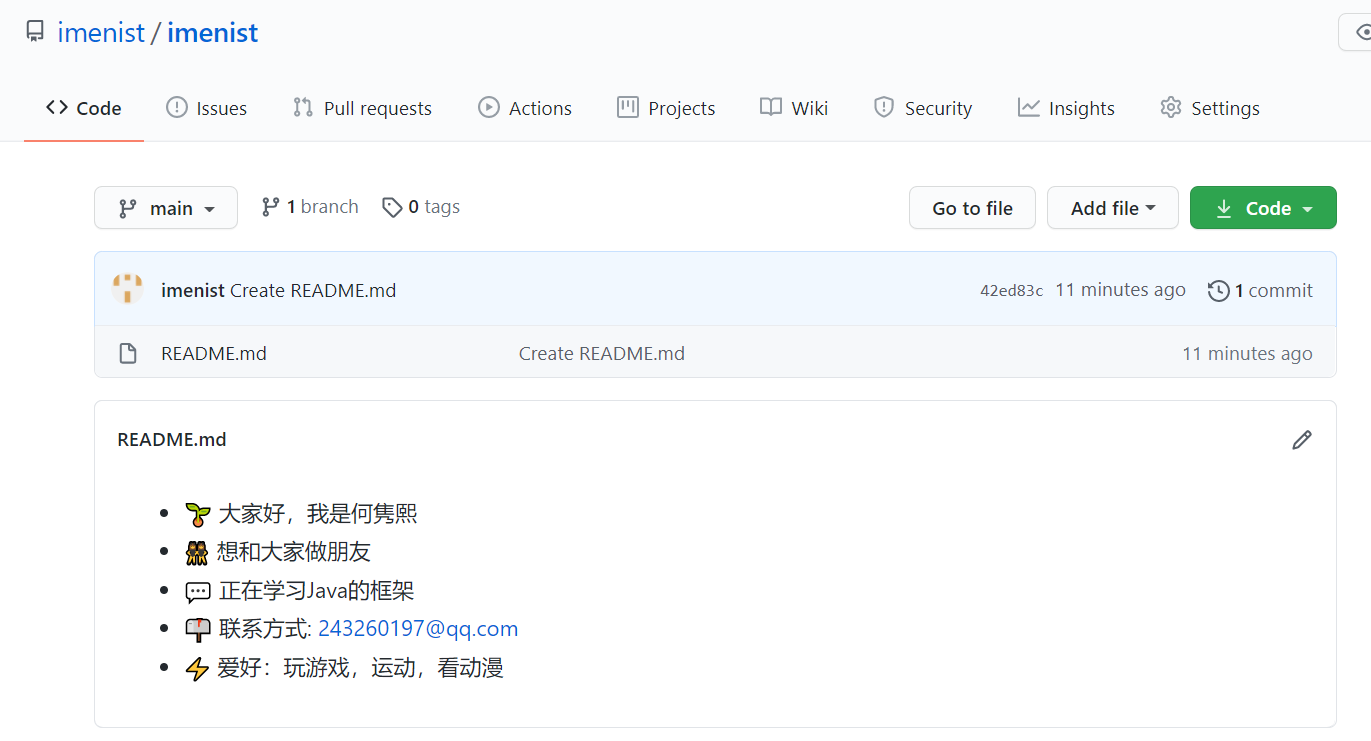Viewport: 1371px width, 741px height.
Task: Open commit hash 42ed83c
Action: point(1011,291)
